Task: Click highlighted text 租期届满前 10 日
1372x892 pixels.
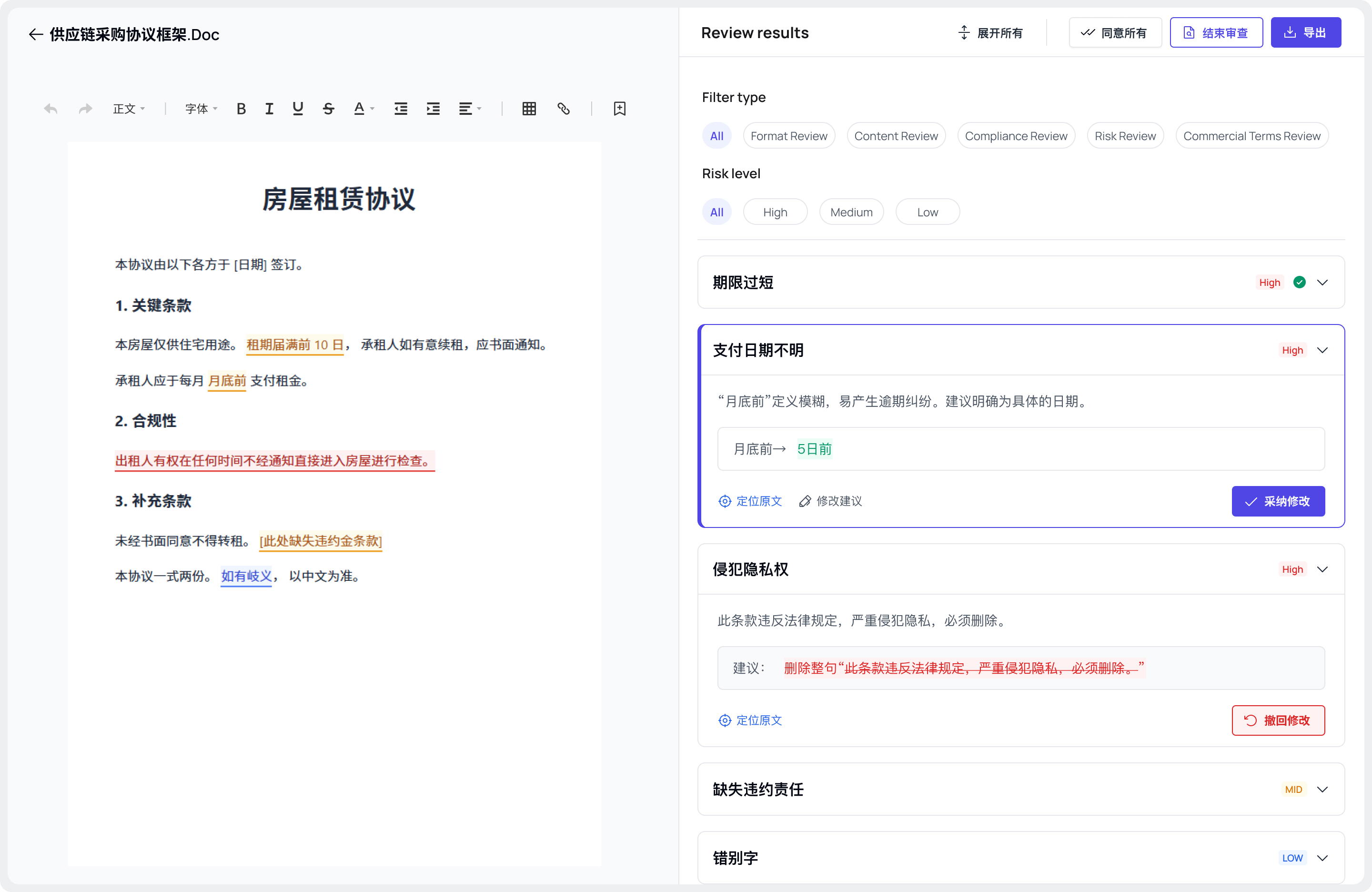Action: [x=294, y=345]
